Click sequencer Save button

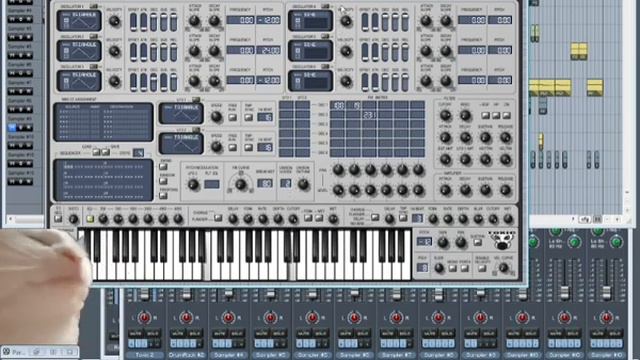point(106,152)
